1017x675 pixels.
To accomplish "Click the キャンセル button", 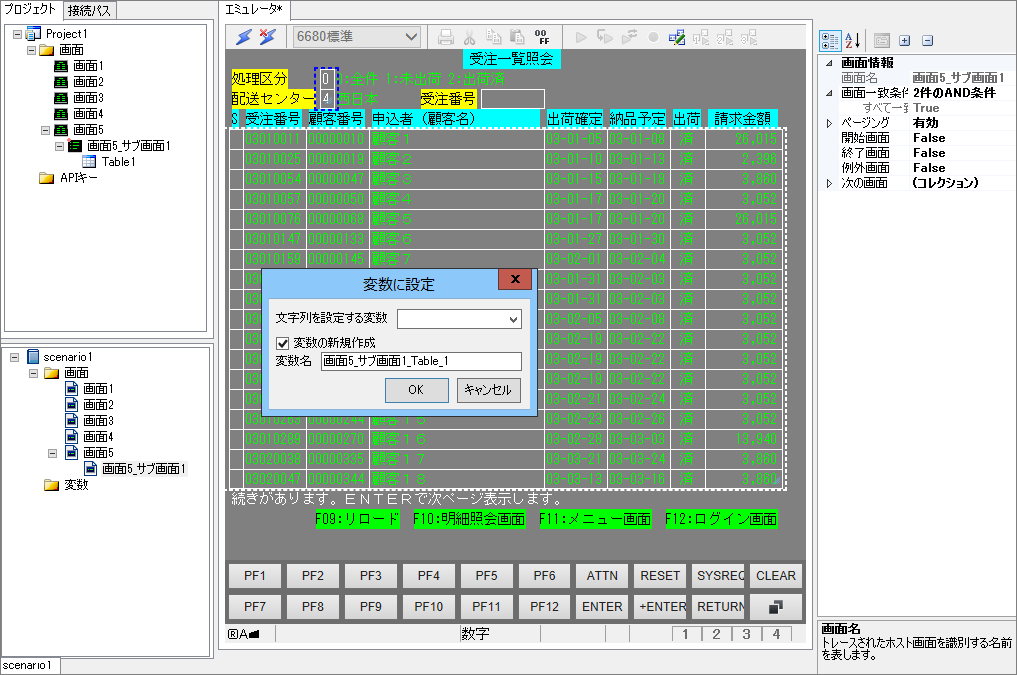I will click(488, 390).
